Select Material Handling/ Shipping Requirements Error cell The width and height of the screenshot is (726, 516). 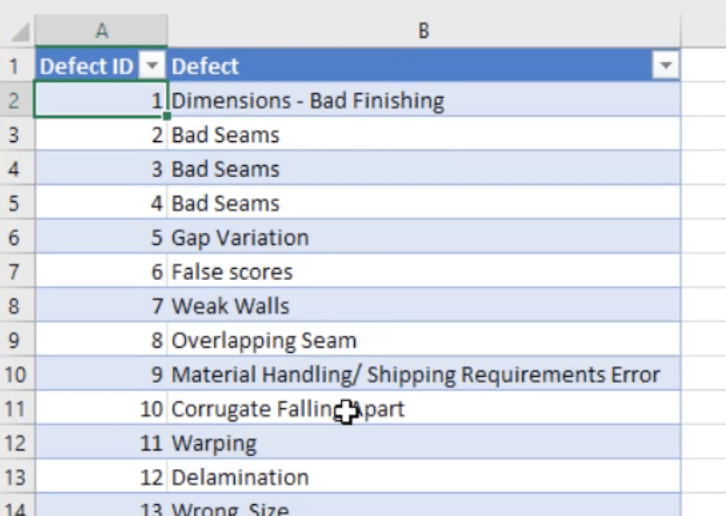tap(424, 374)
